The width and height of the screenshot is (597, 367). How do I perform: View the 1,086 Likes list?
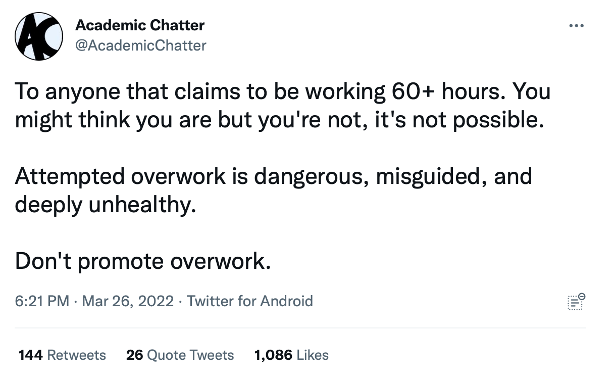point(291,355)
